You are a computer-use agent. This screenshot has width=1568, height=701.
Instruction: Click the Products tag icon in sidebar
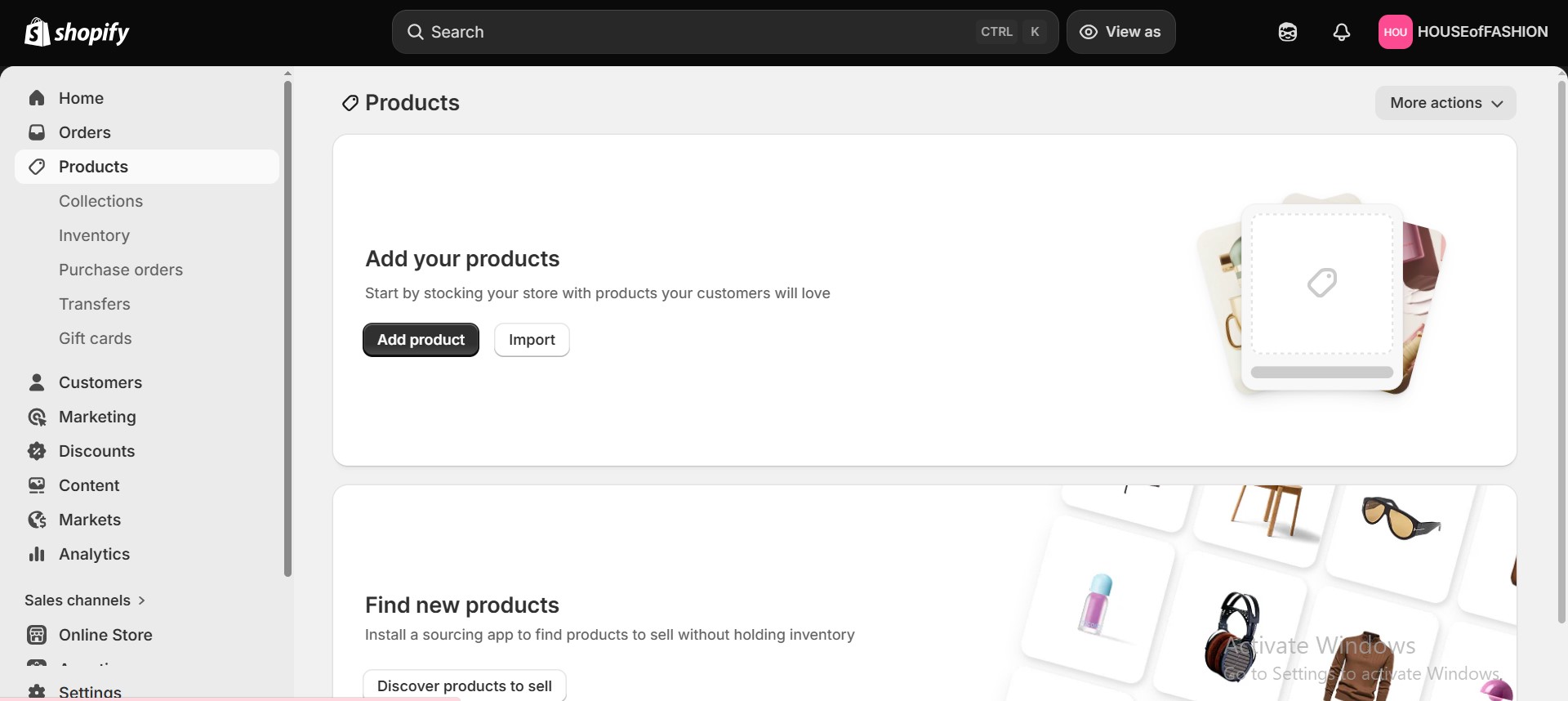pyautogui.click(x=37, y=167)
